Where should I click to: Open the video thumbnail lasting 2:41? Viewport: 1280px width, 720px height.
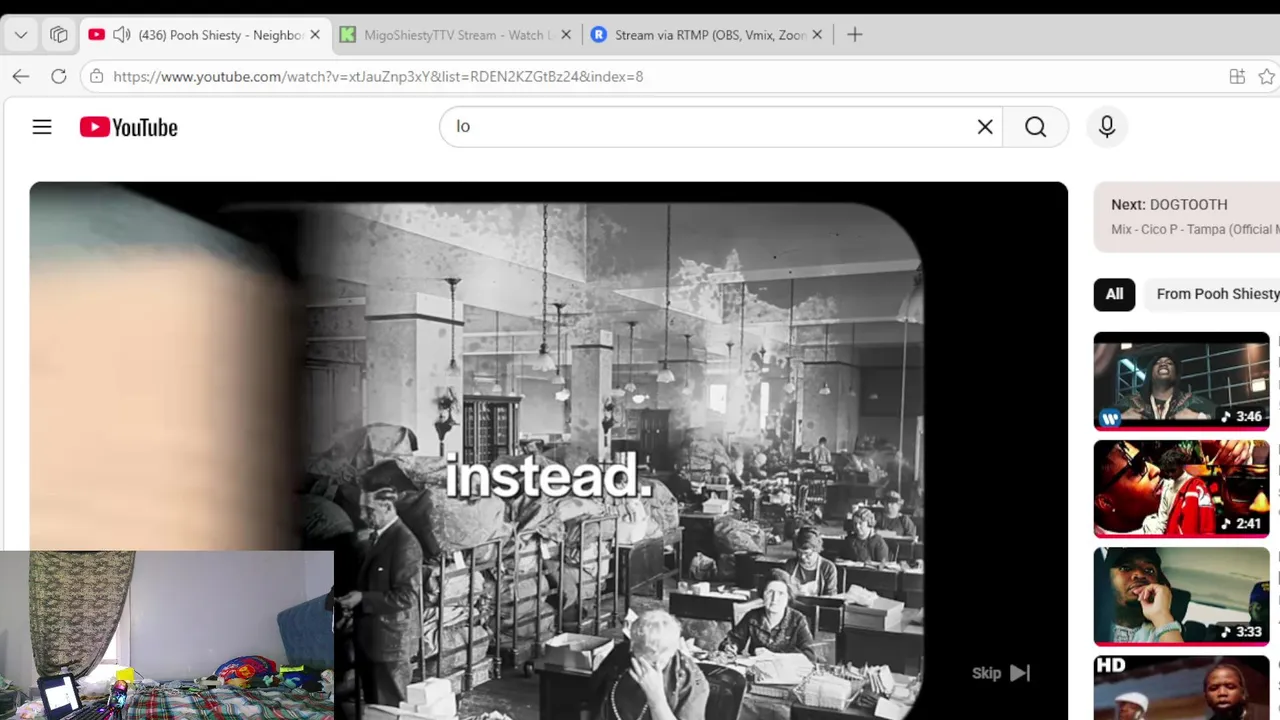point(1181,489)
